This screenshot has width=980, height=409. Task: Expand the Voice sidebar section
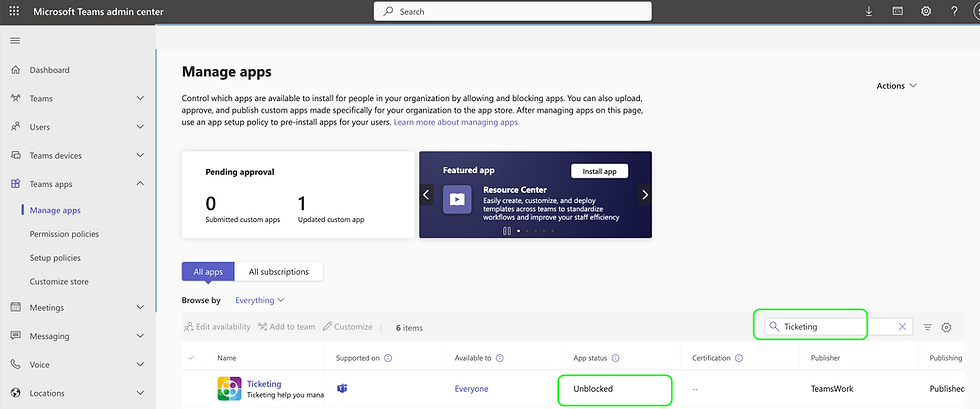(140, 365)
